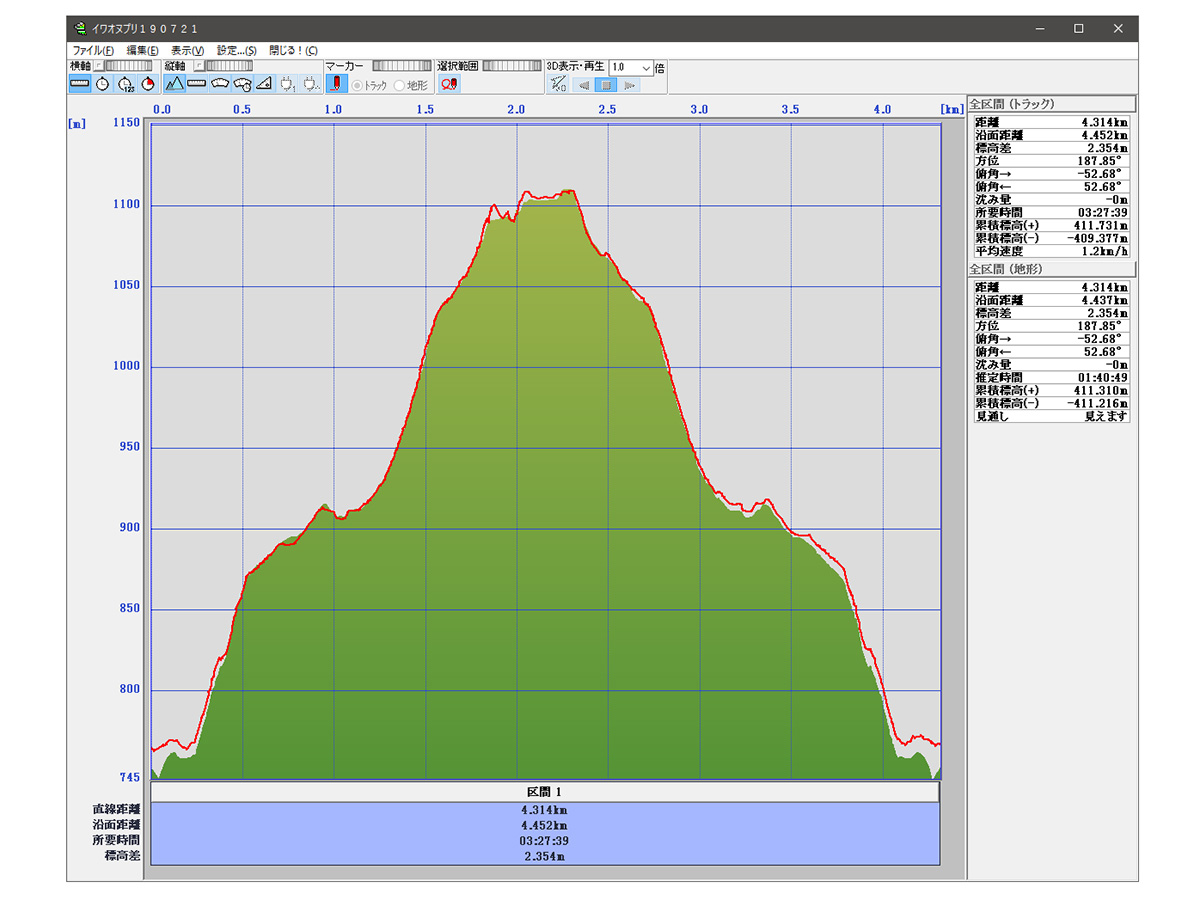Viewport: 1200px width, 900px height.
Task: Select the 地形 radio button
Action: point(400,86)
